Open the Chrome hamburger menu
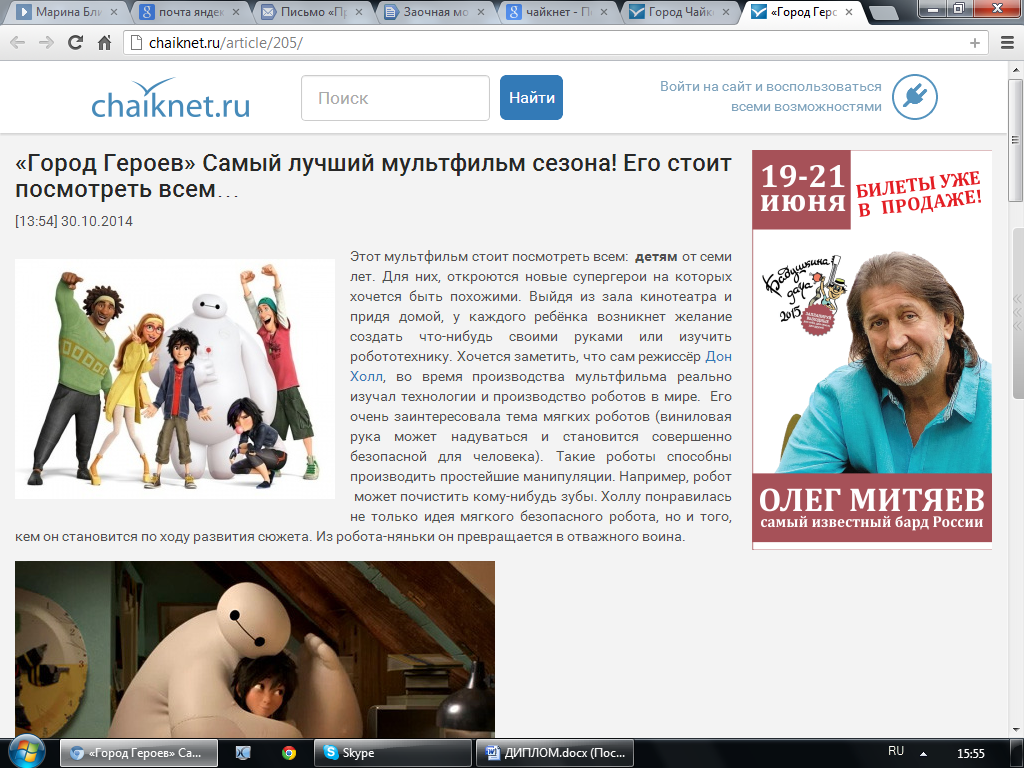1024x768 pixels. 1007,43
